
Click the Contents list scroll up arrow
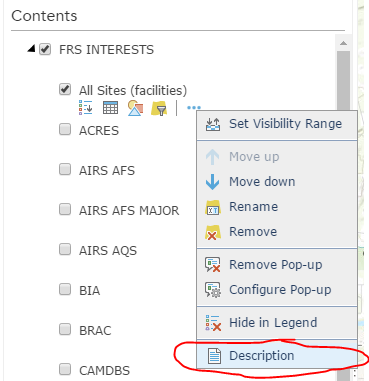343,43
